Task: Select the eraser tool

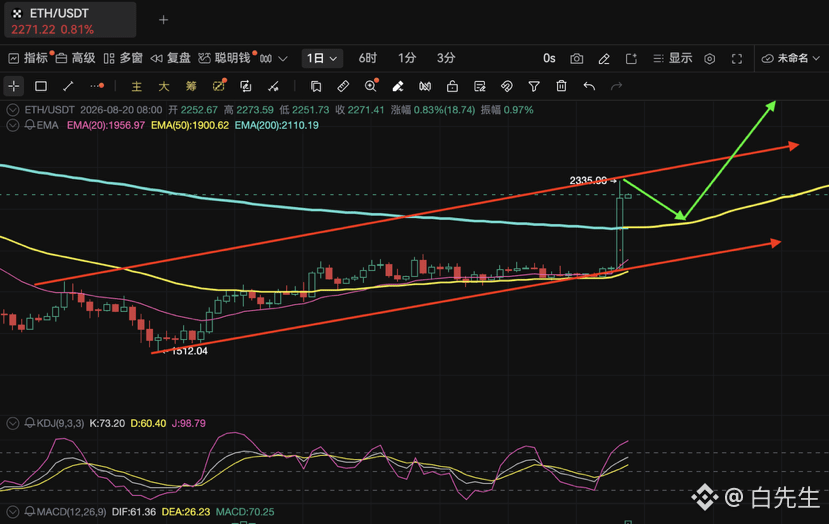Action: [x=398, y=86]
